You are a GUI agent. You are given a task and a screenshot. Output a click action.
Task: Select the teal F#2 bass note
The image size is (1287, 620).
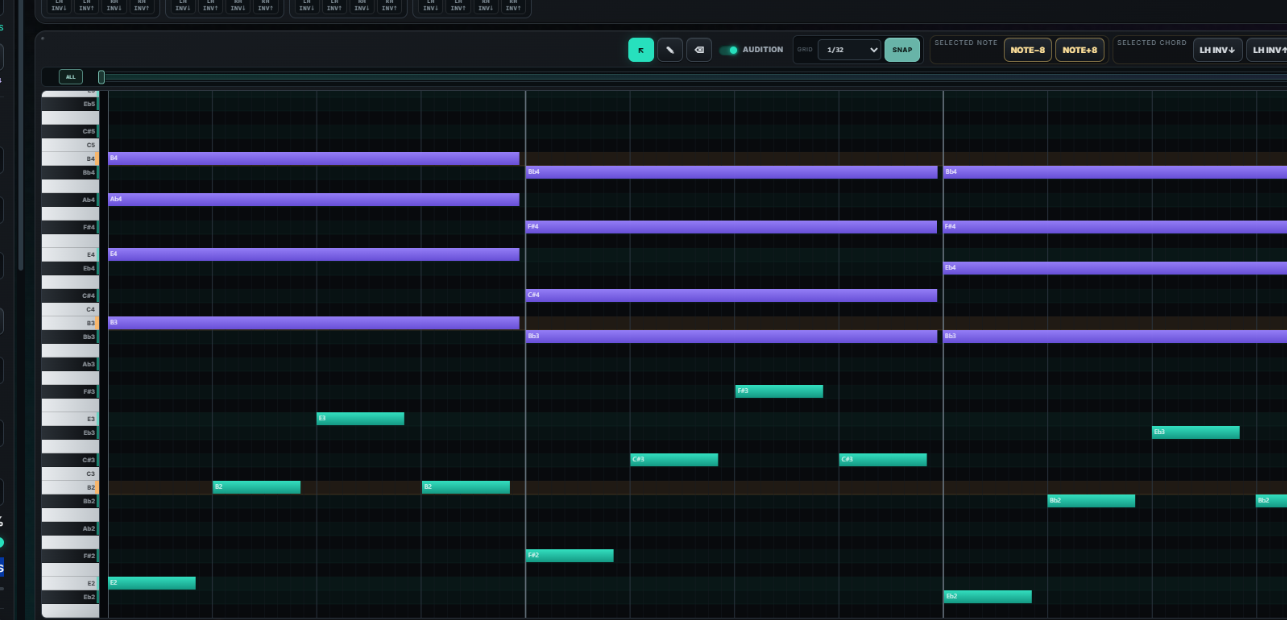pyautogui.click(x=570, y=555)
